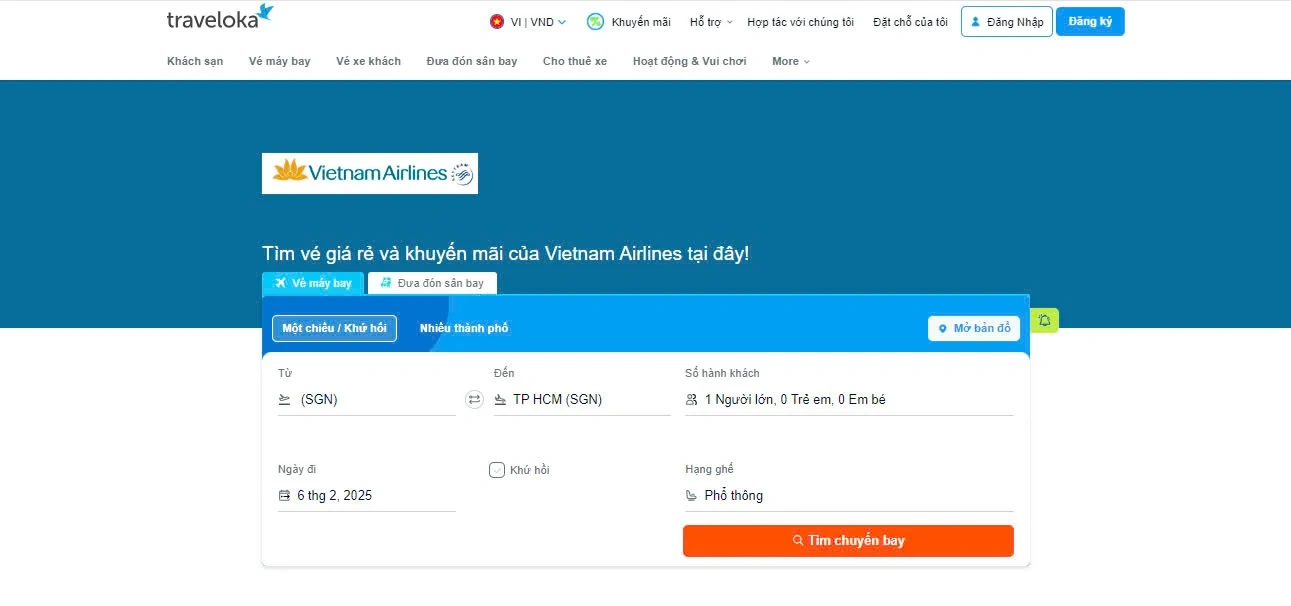Click the passengers icon in Số hành khách
This screenshot has height=606, width=1291.
tap(691, 400)
